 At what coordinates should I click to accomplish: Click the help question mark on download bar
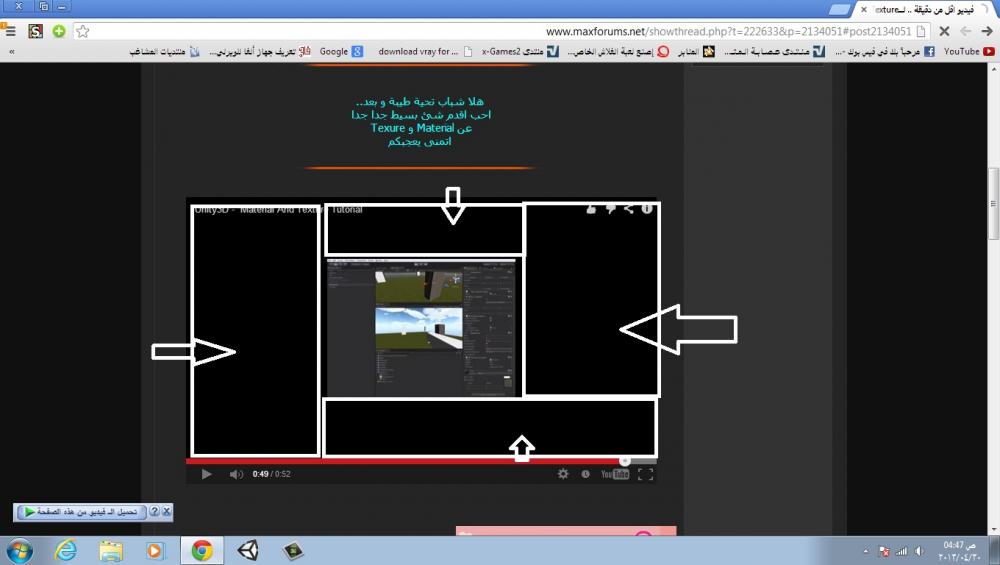[154, 511]
